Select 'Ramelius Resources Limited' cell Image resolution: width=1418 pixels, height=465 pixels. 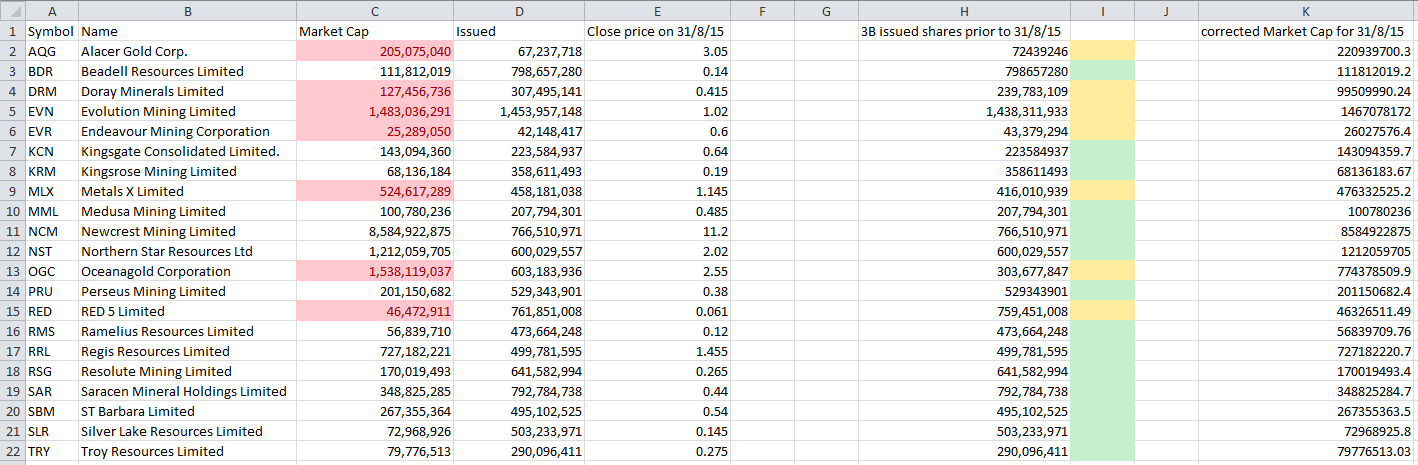click(187, 331)
